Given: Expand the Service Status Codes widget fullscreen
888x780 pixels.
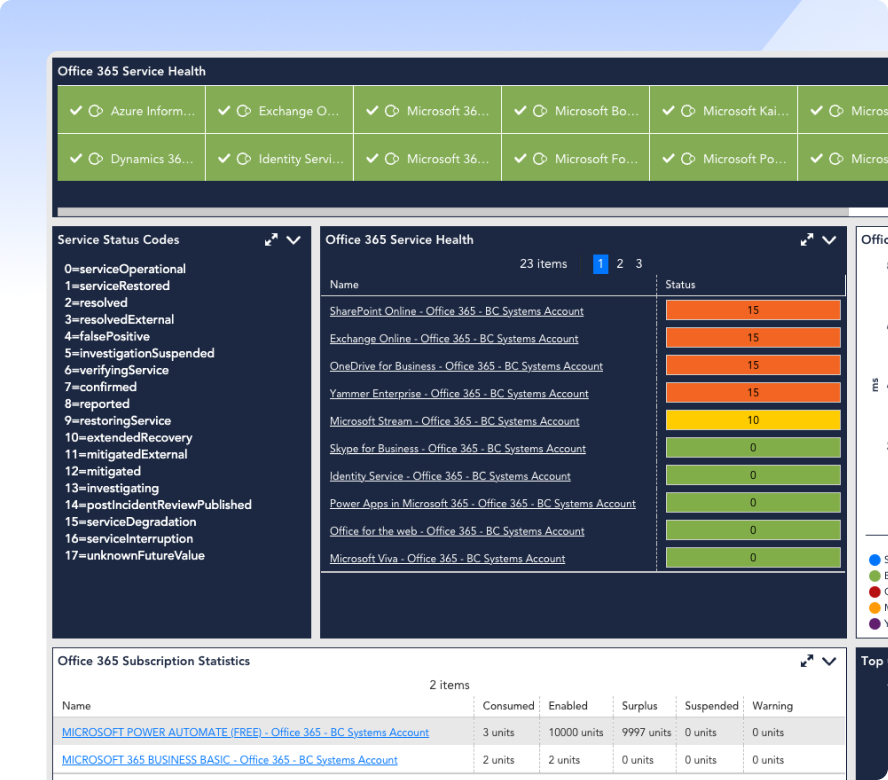Looking at the screenshot, I should pyautogui.click(x=271, y=240).
